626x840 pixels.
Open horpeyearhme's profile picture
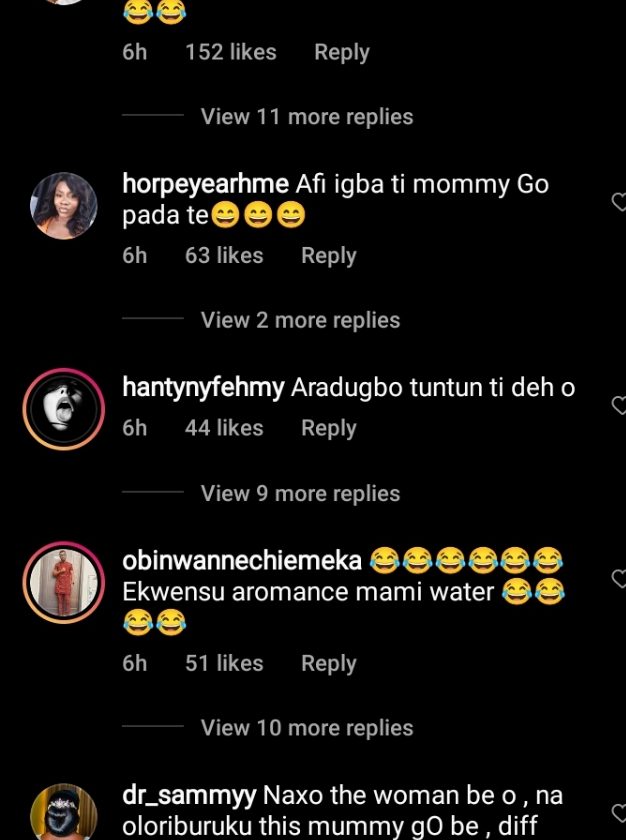[x=64, y=205]
